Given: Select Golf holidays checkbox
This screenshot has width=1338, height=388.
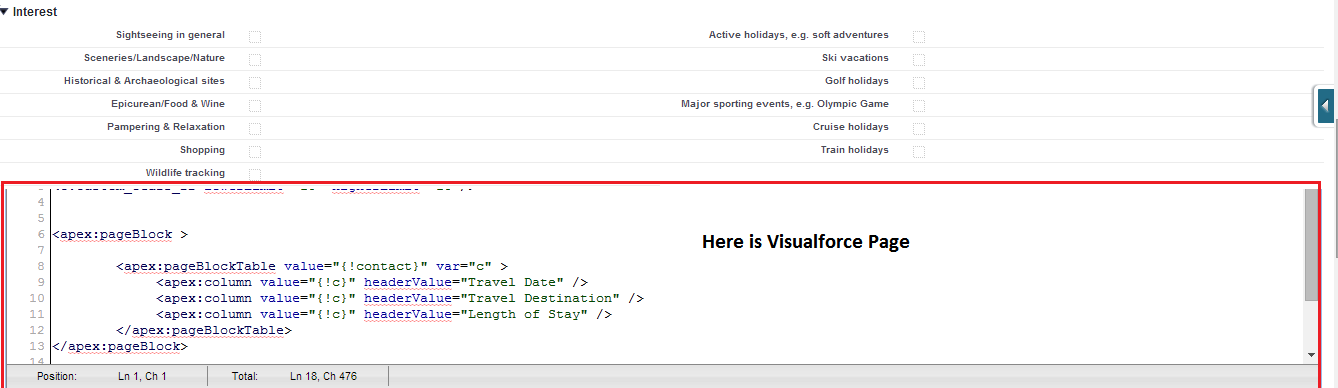Looking at the screenshot, I should pos(919,82).
